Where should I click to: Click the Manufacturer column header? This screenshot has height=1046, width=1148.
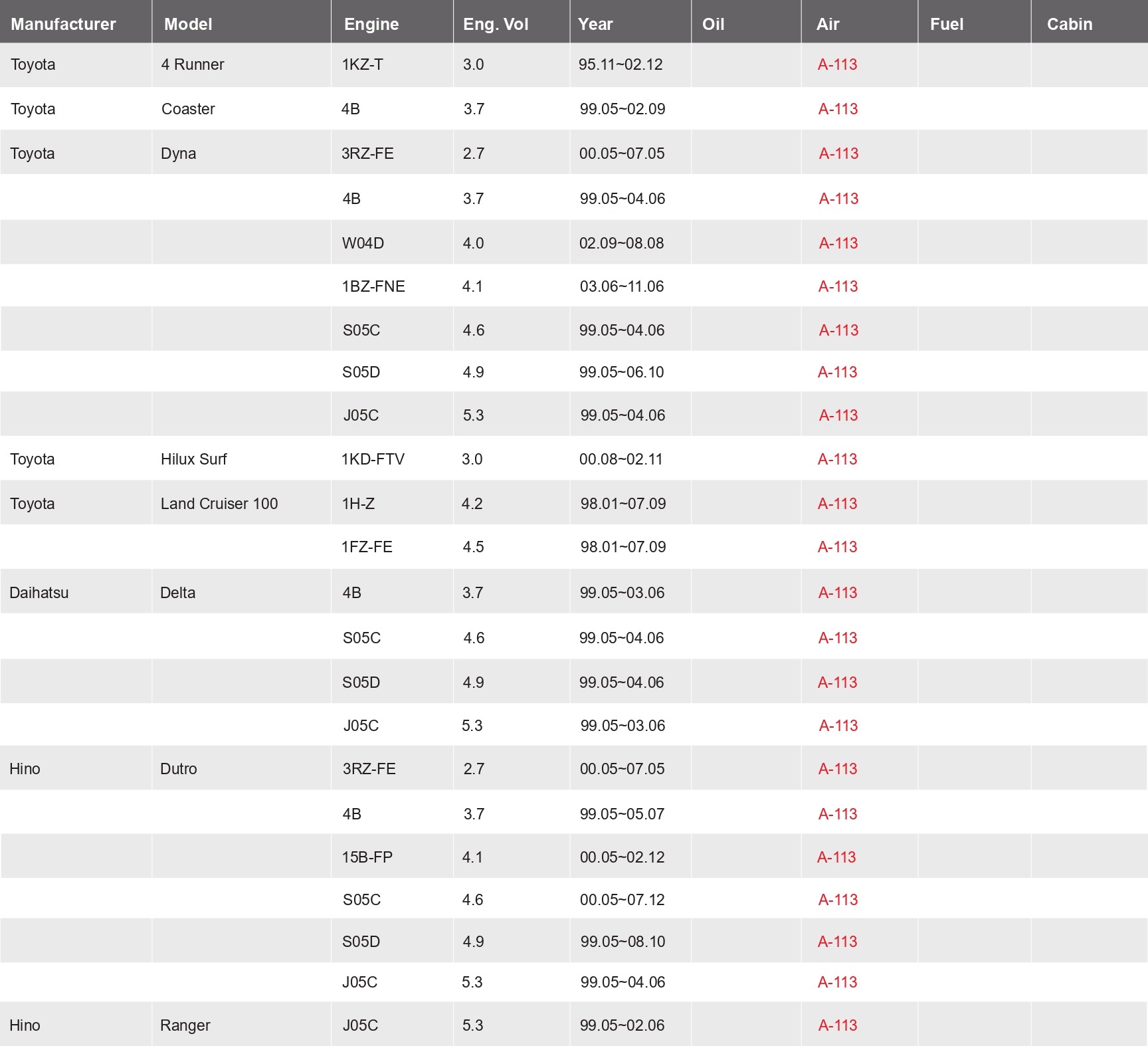click(63, 24)
